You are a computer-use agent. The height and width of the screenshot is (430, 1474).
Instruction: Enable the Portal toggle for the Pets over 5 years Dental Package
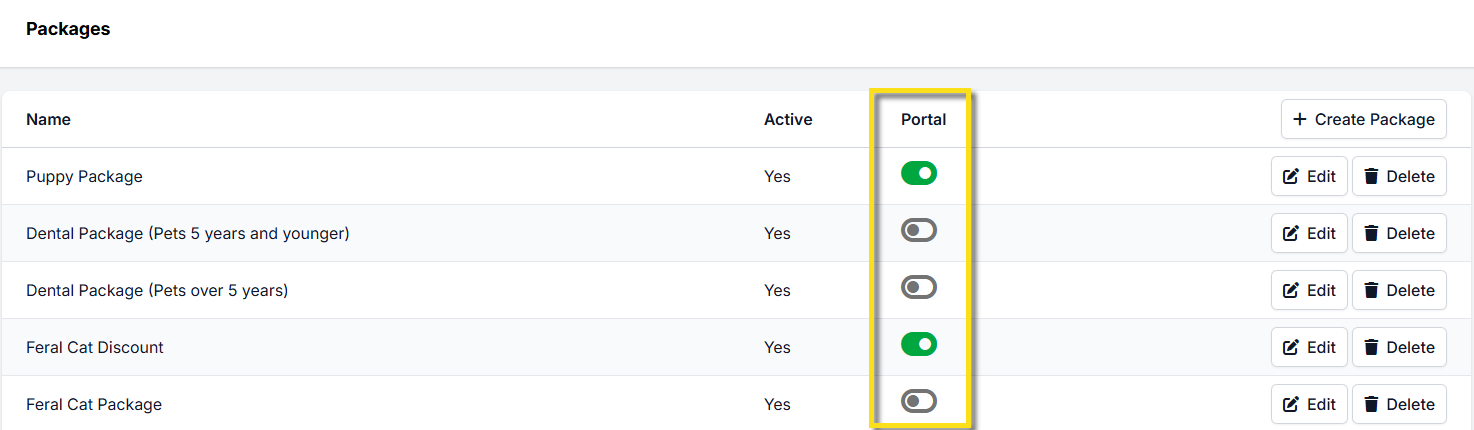[919, 288]
